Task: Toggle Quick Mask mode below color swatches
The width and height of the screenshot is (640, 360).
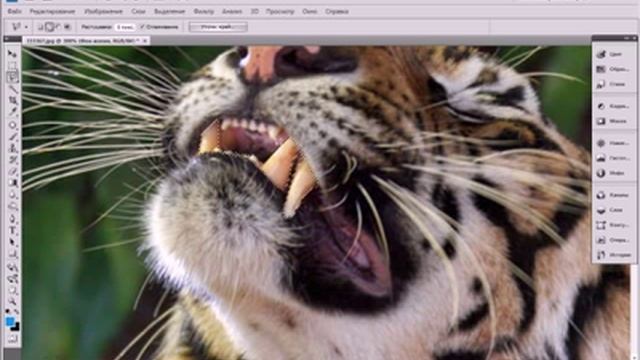Action: coord(13,339)
